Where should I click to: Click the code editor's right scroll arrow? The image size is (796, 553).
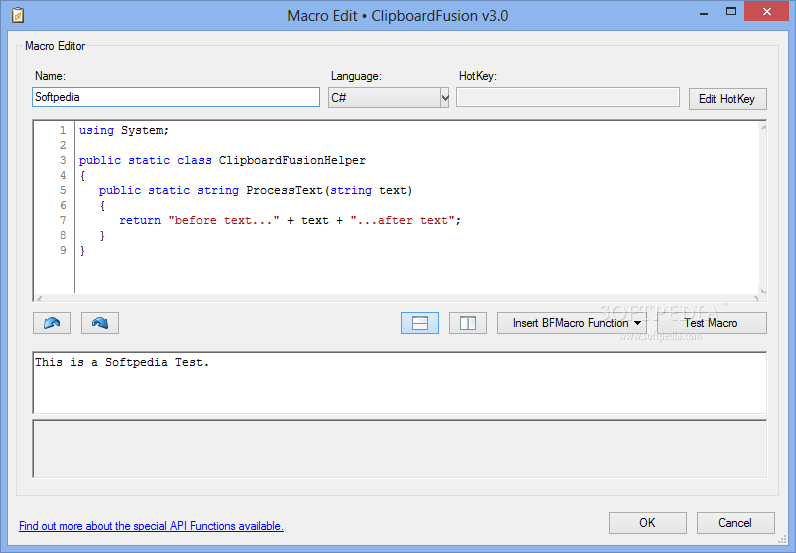coord(755,299)
